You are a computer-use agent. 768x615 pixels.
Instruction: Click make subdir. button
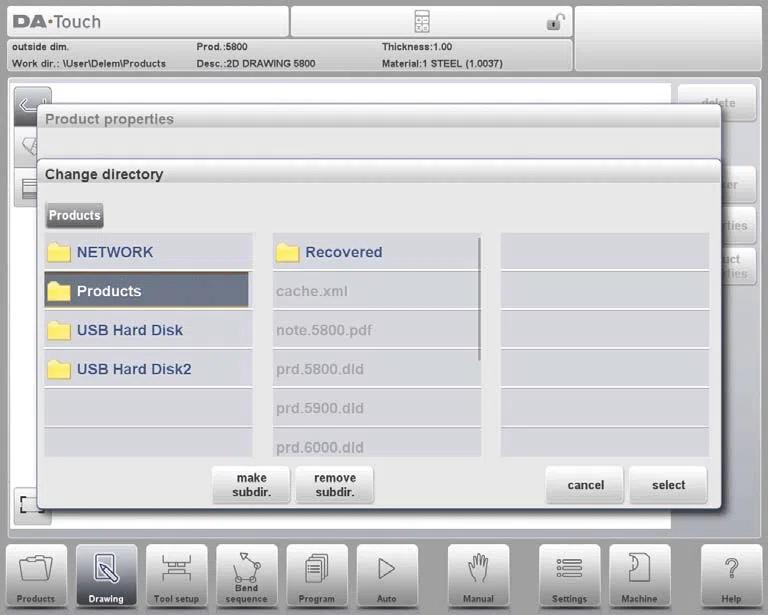252,485
